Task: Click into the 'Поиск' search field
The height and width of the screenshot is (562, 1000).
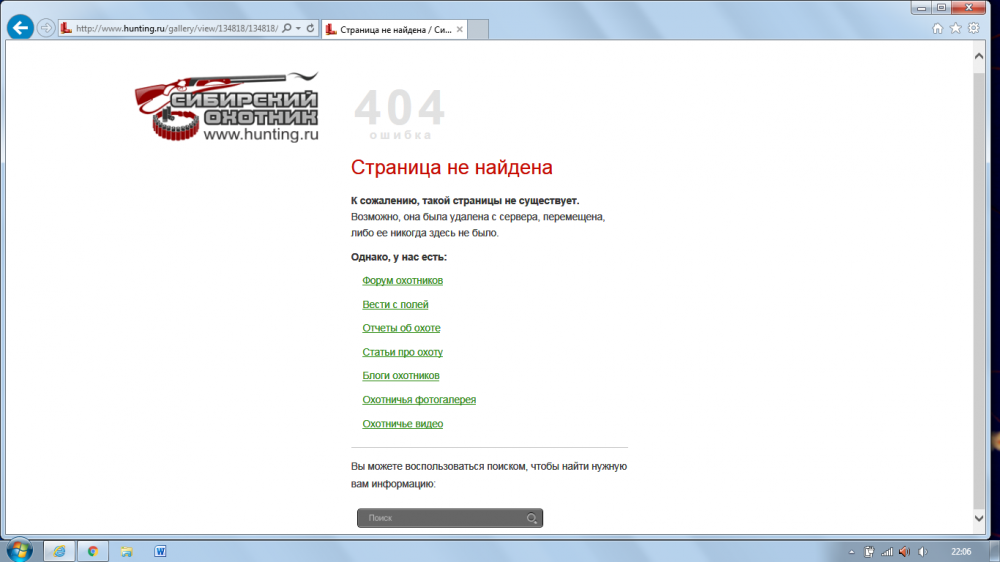Action: click(440, 518)
